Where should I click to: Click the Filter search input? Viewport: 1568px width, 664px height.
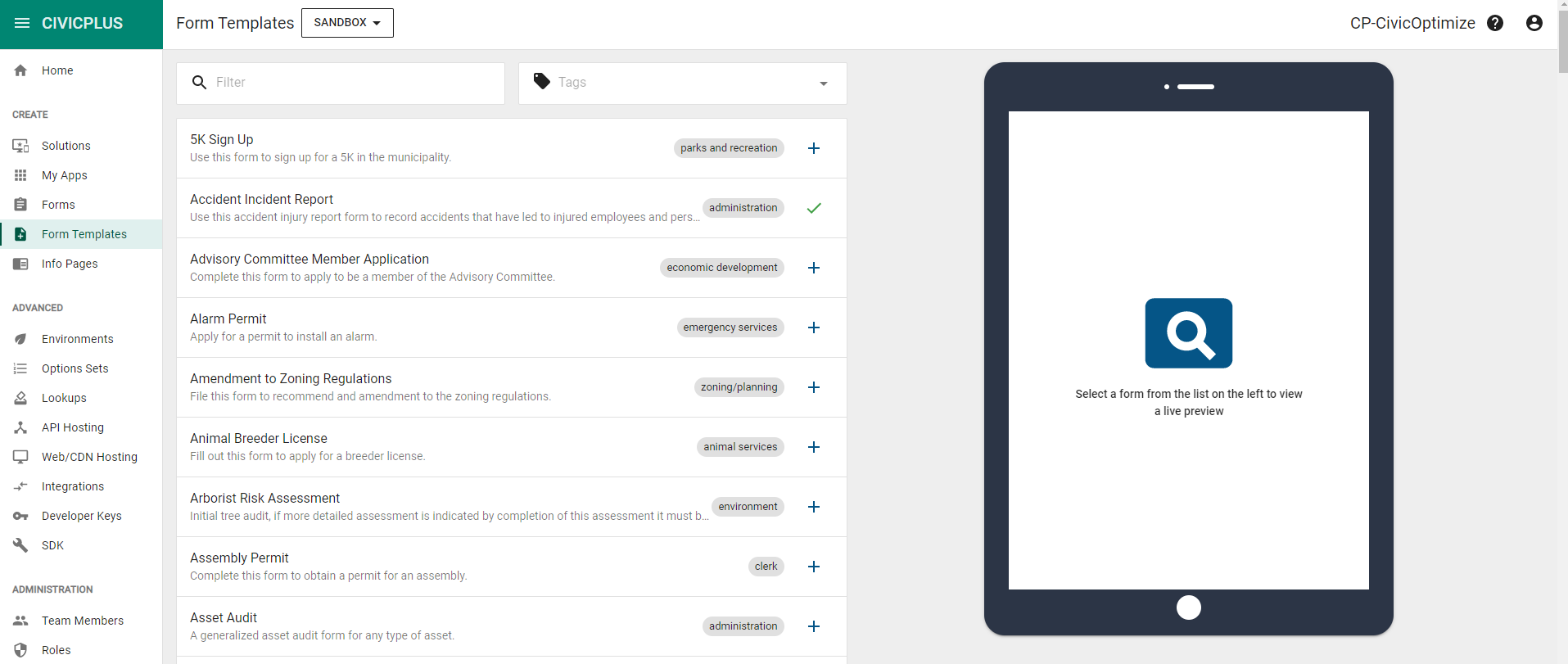(341, 83)
